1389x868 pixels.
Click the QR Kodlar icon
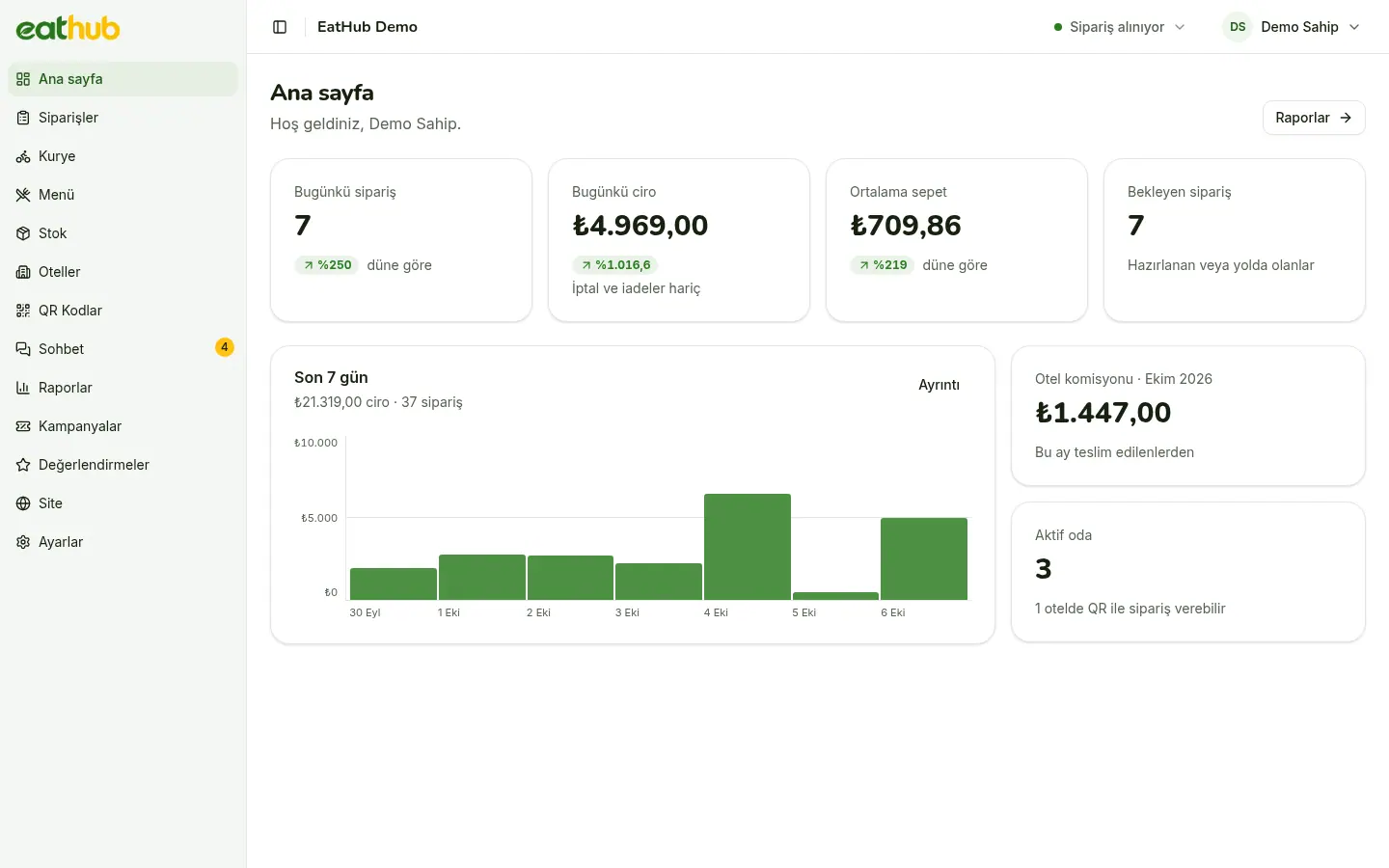(23, 311)
